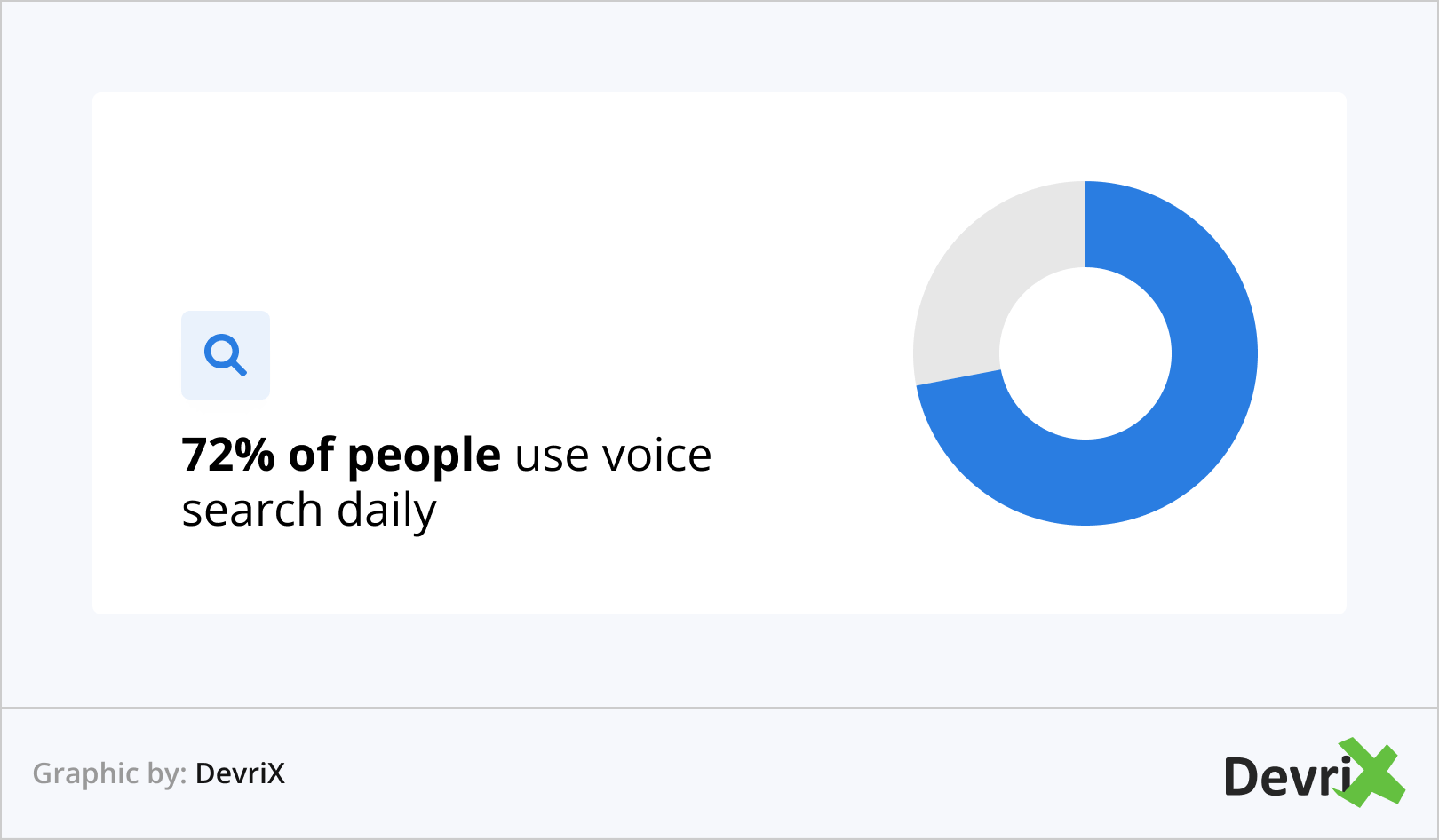Click the word "Graphic" in the footer credit
Screen dimensions: 1439x840
(x=86, y=773)
